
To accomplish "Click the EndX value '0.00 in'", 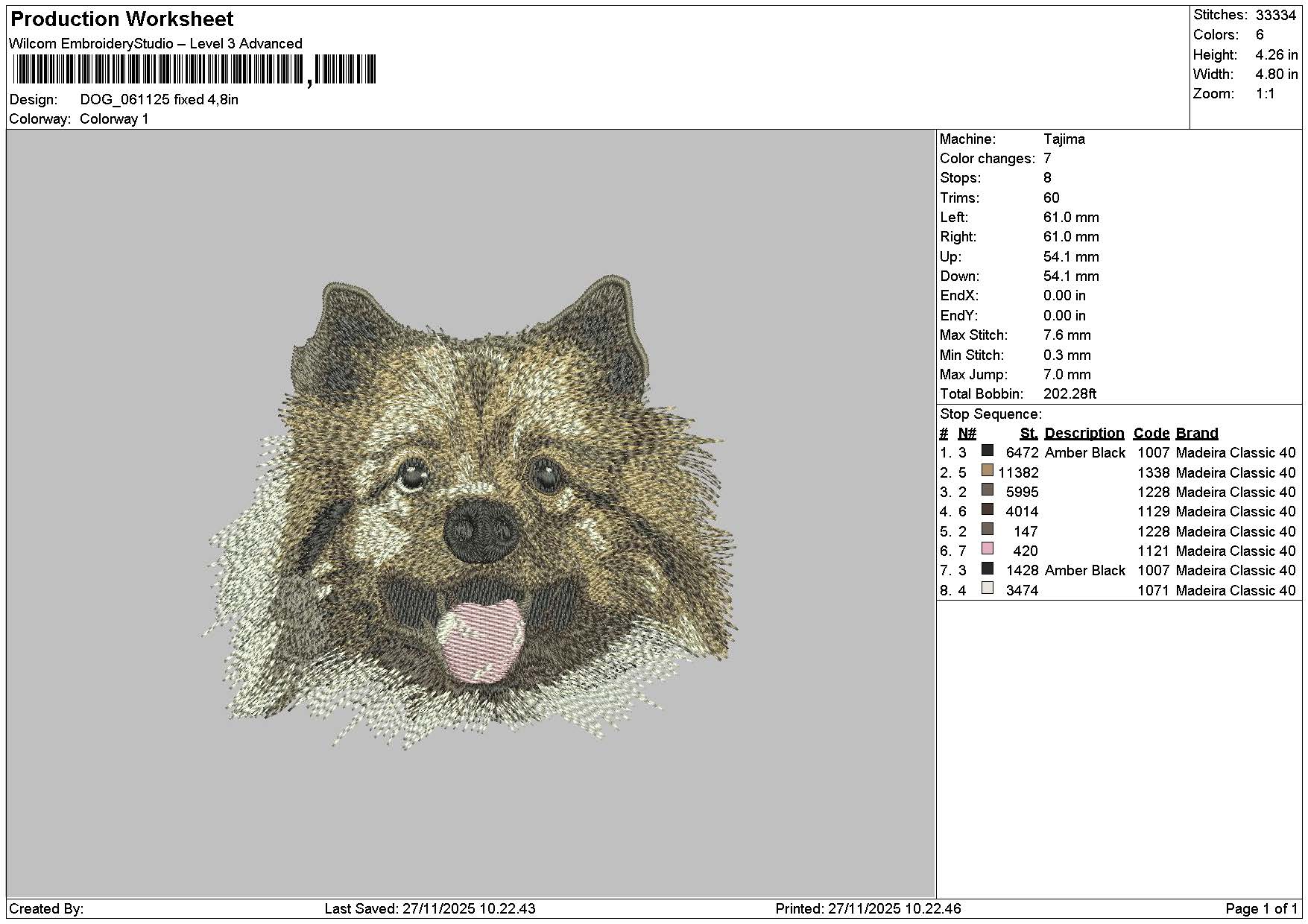I will [x=1064, y=295].
